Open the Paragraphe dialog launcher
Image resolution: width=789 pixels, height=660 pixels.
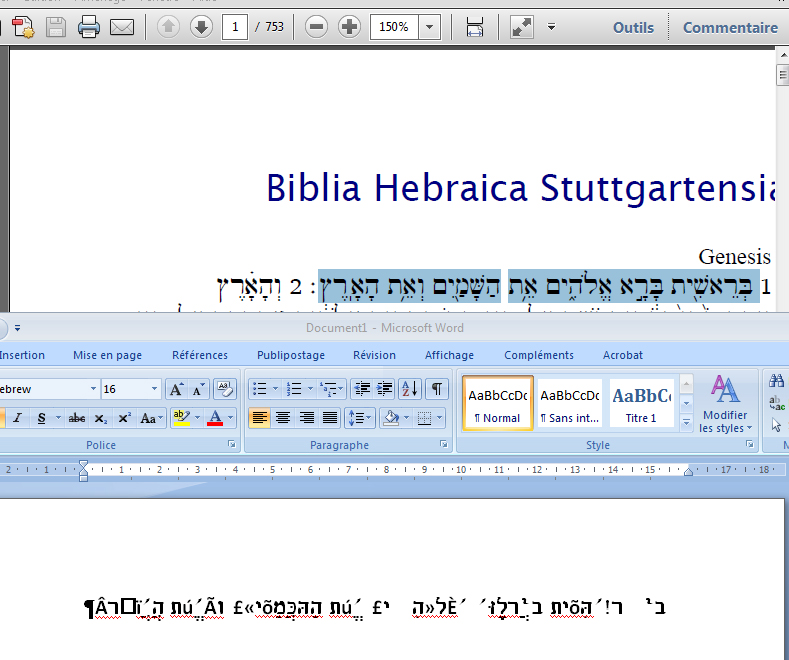(444, 444)
